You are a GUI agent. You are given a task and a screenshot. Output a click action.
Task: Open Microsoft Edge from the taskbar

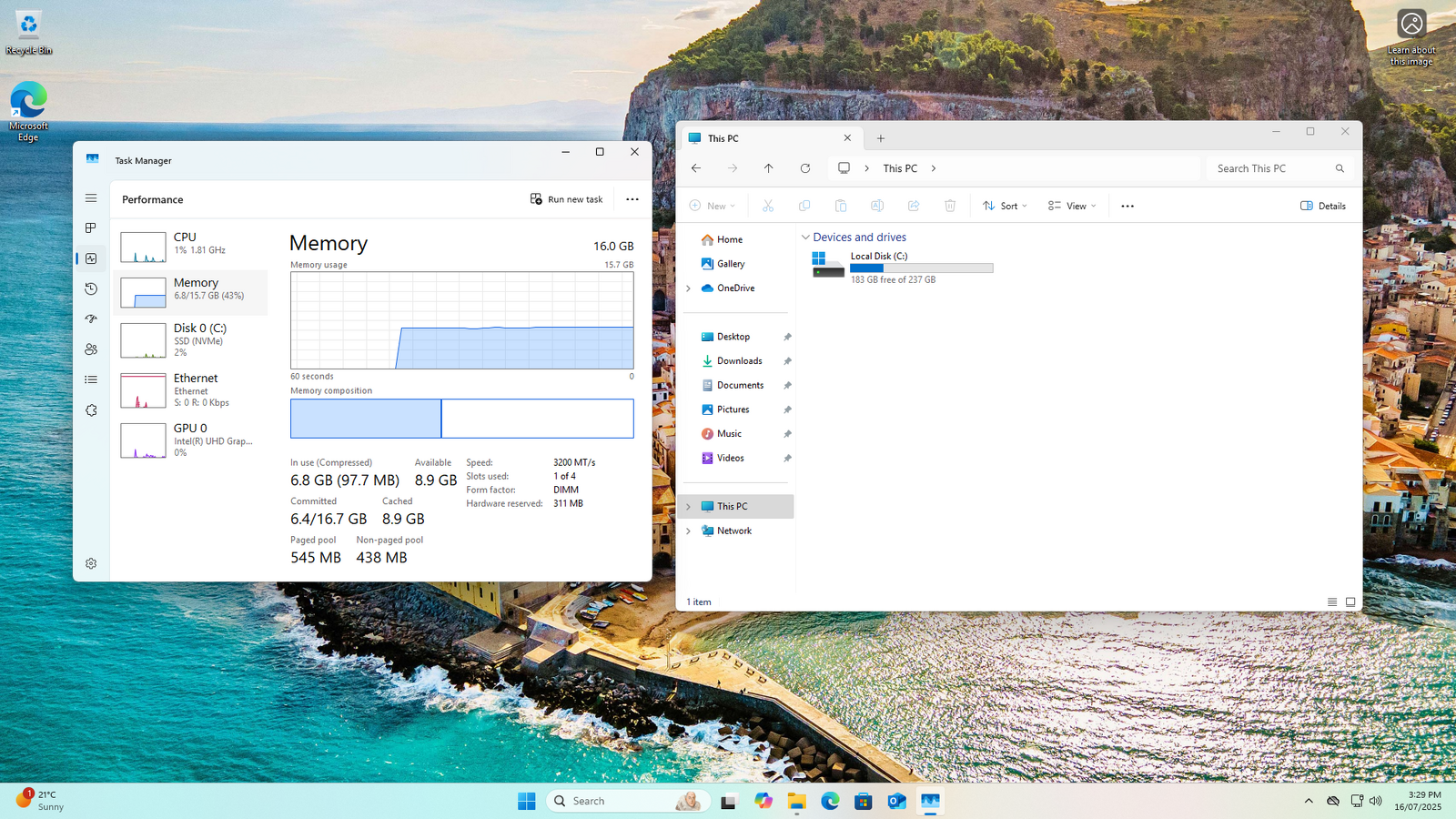coord(830,801)
